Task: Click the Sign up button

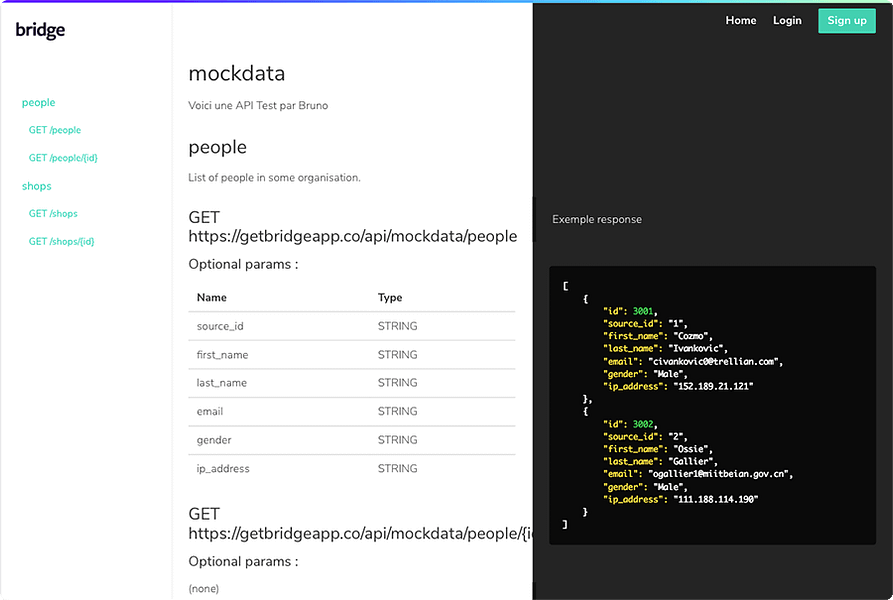Action: tap(847, 21)
